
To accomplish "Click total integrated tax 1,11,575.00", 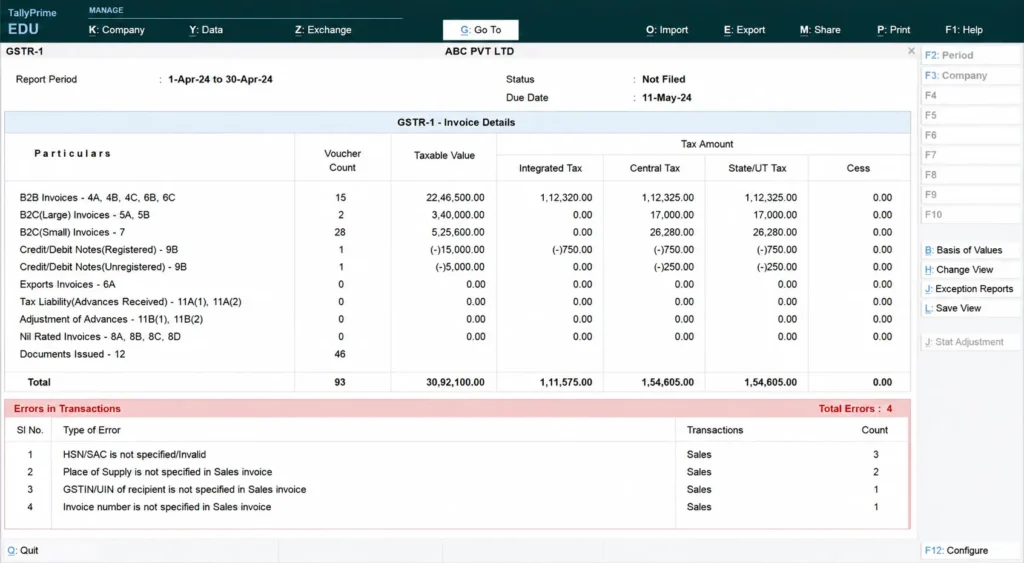I will 566,382.
